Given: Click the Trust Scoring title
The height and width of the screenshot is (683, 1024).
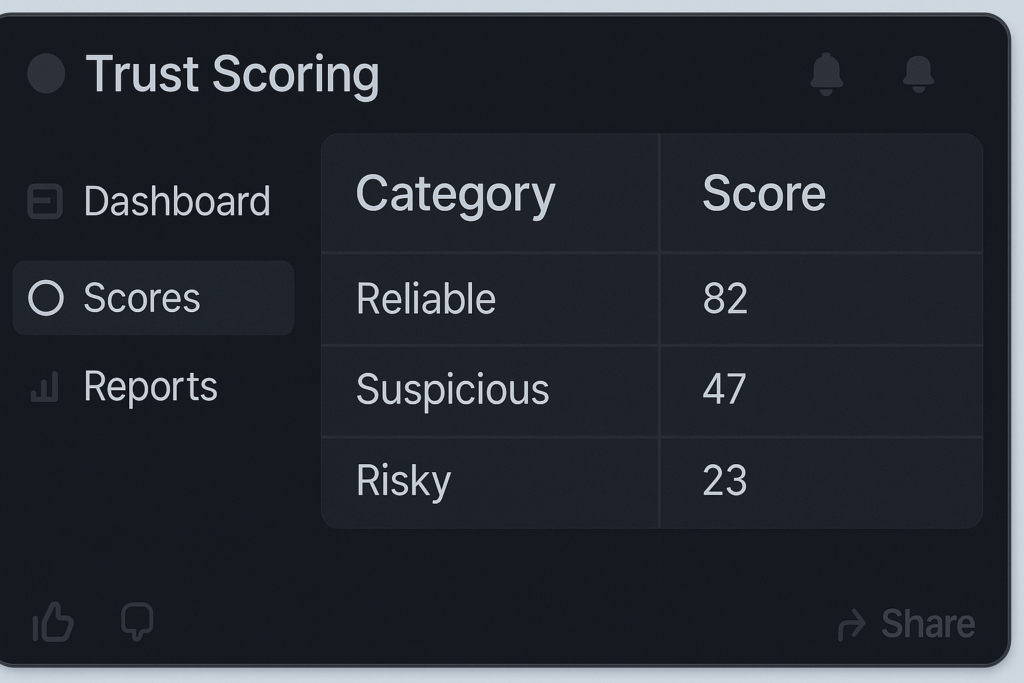Looking at the screenshot, I should [232, 75].
